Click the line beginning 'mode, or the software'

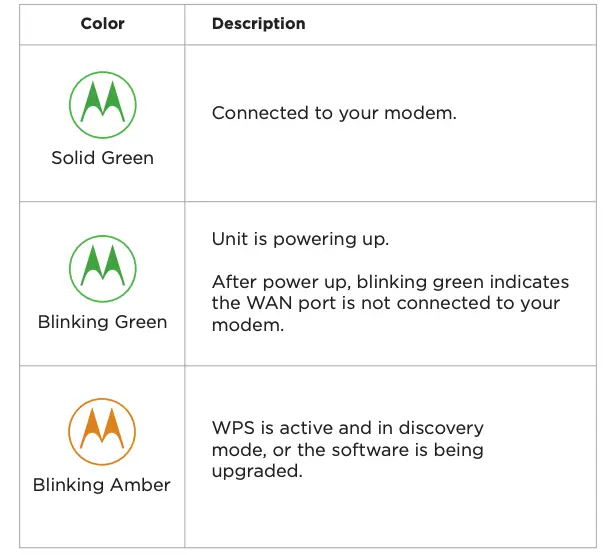347,450
